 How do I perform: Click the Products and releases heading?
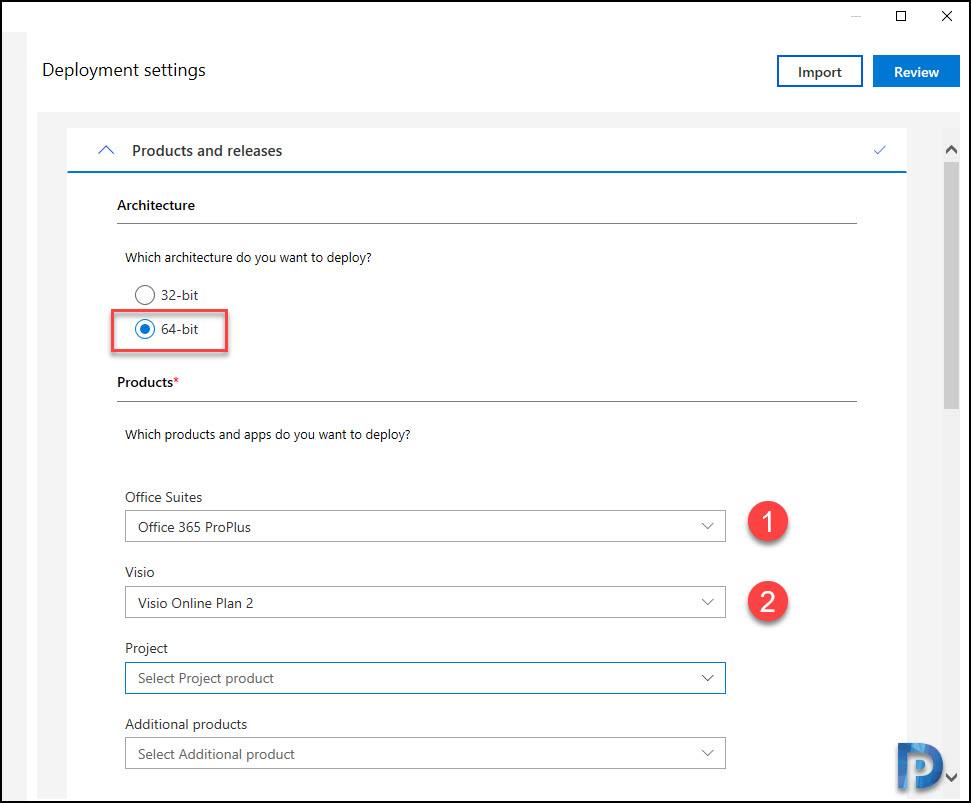tap(207, 150)
